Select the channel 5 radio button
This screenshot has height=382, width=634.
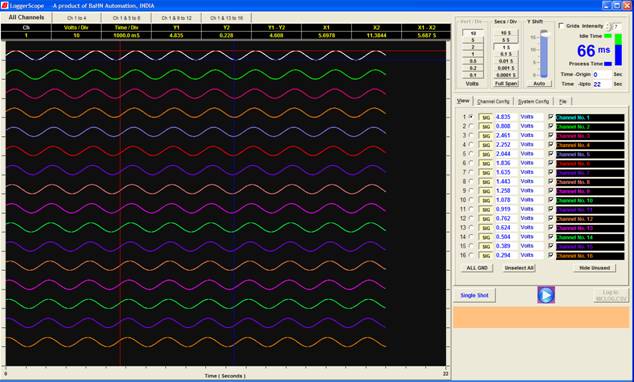(x=471, y=154)
